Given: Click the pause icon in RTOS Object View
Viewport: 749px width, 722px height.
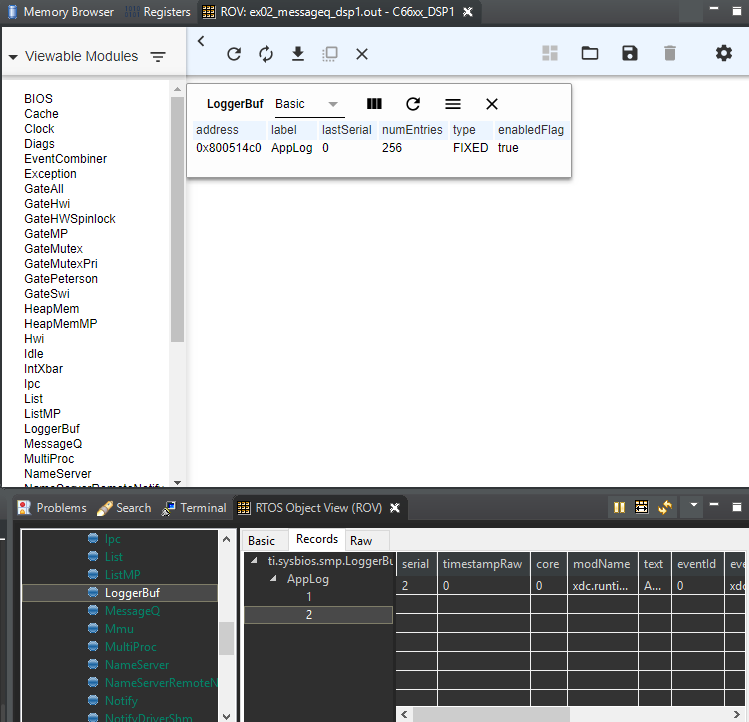Looking at the screenshot, I should pyautogui.click(x=620, y=508).
